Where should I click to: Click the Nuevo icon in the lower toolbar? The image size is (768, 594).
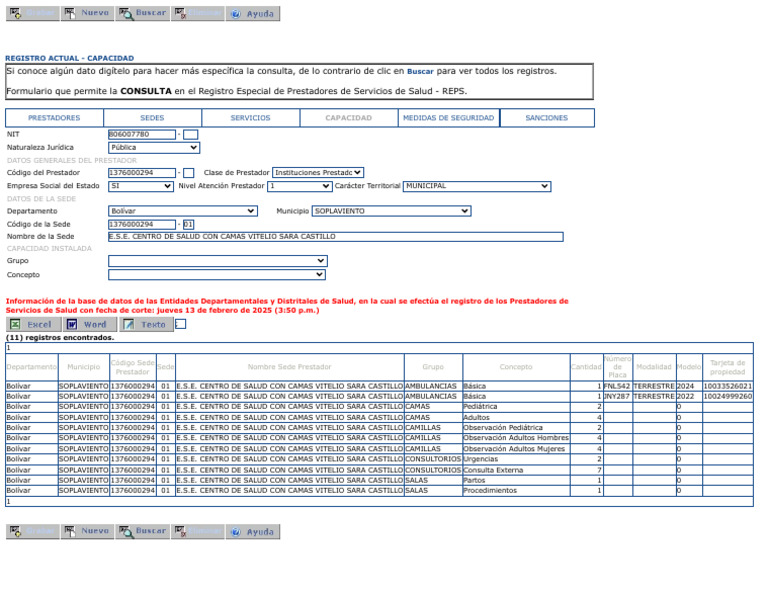pos(88,531)
